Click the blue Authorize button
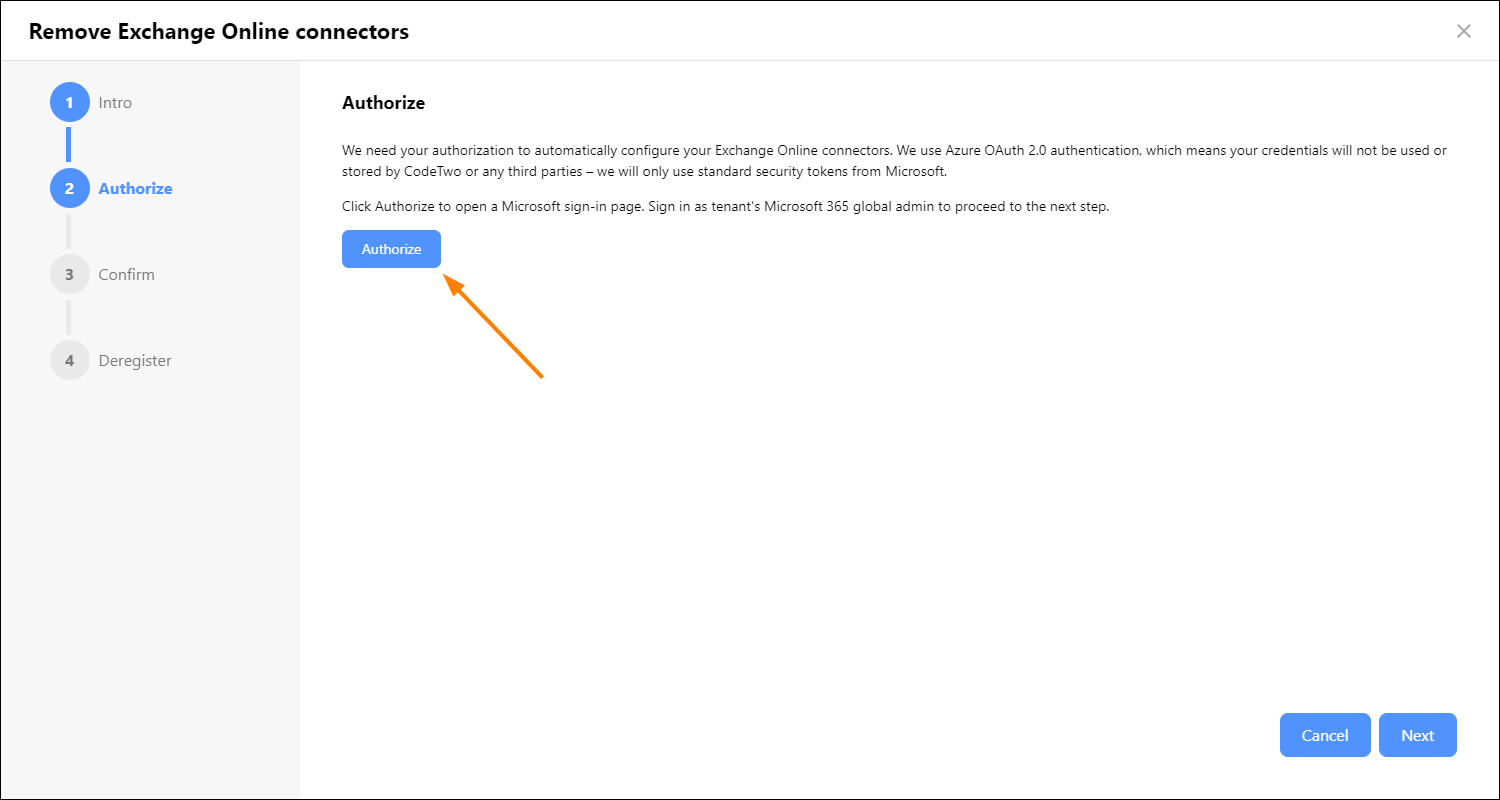 391,249
